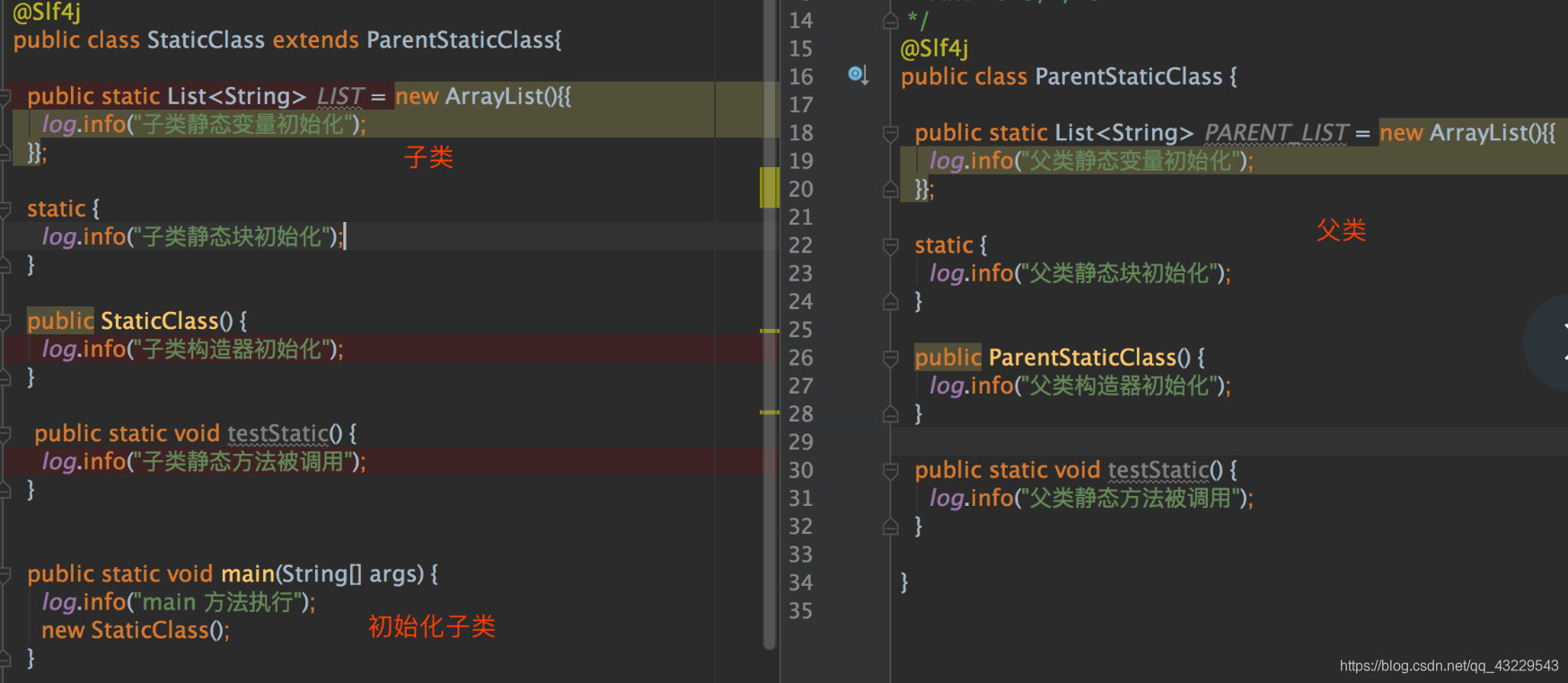This screenshot has width=1568, height=683.
Task: Collapse the parent testStatic method at line 30
Action: pyautogui.click(x=891, y=471)
